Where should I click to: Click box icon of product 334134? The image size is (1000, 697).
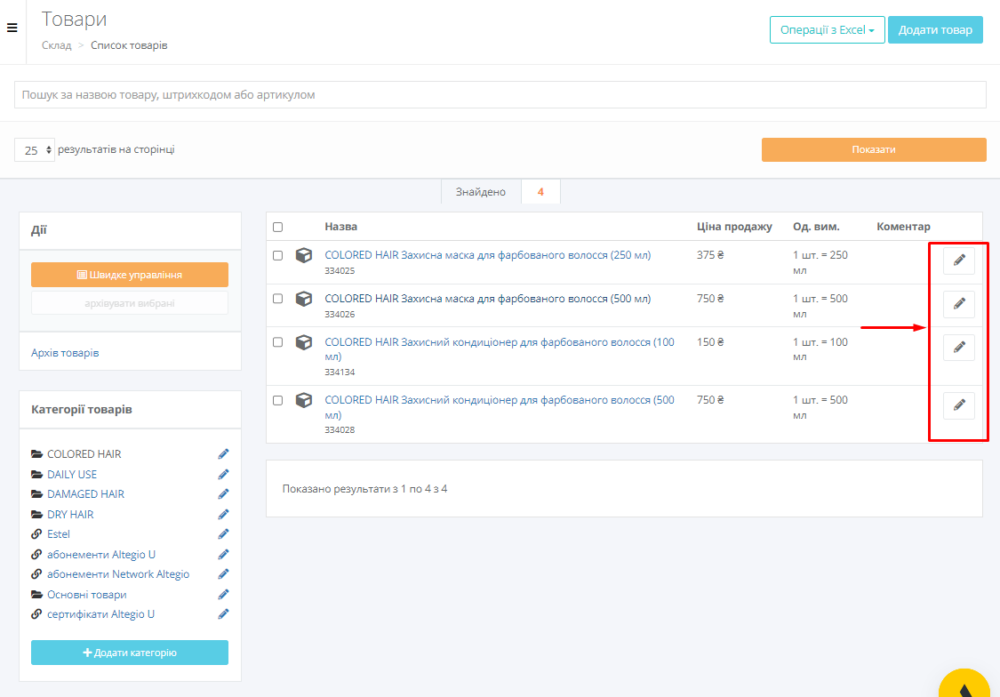304,342
